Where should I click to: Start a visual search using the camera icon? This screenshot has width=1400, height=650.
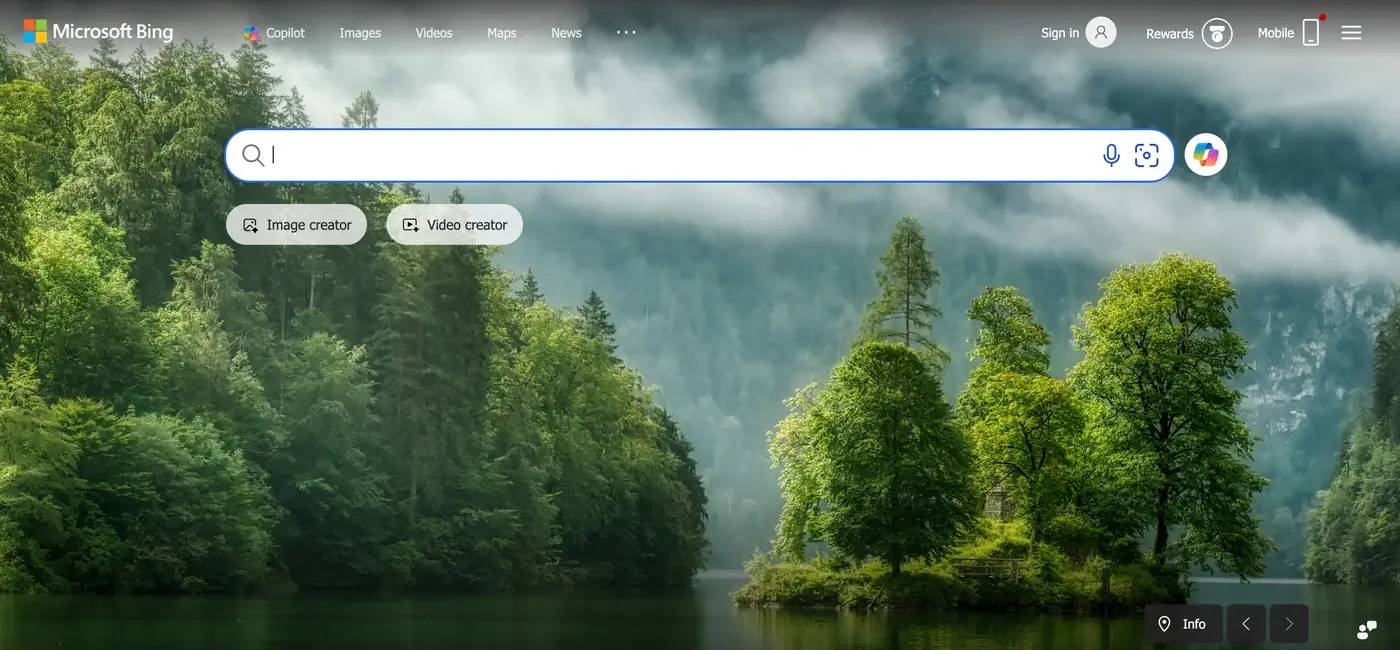point(1146,154)
